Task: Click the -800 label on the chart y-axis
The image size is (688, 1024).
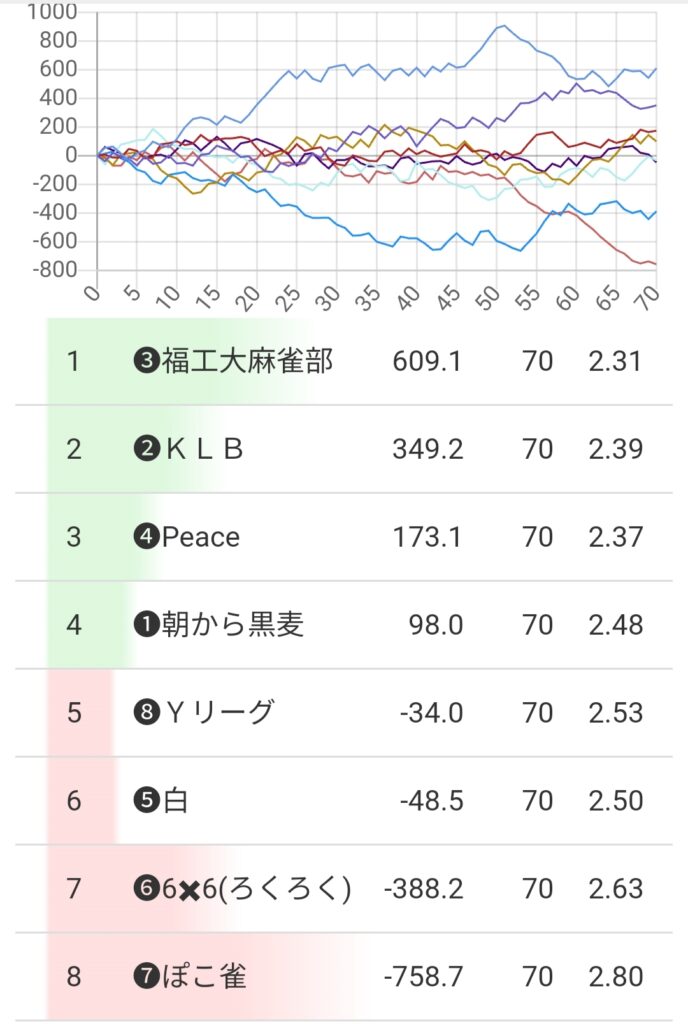Action: tap(55, 270)
